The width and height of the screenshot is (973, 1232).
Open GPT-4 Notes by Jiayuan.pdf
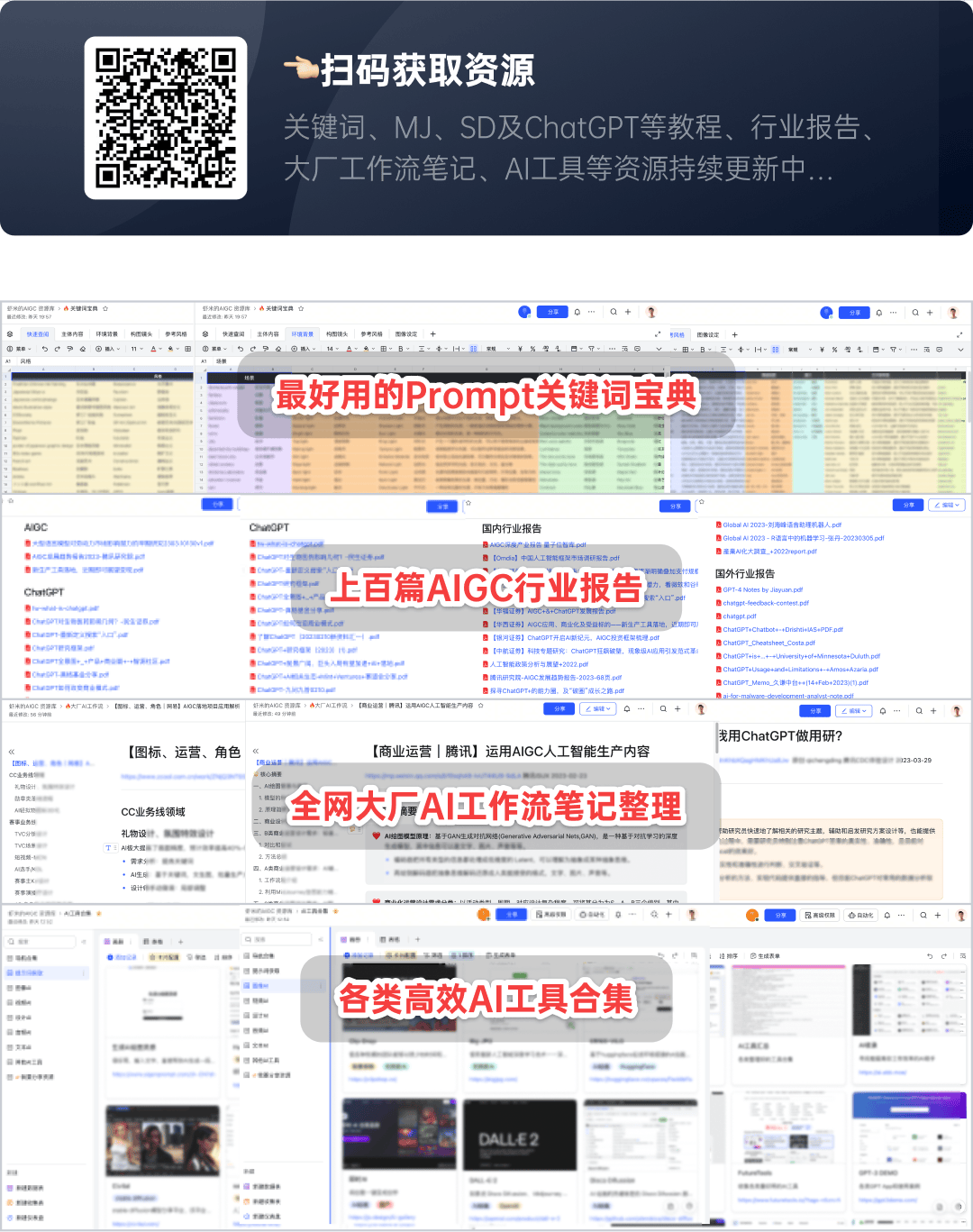click(762, 590)
